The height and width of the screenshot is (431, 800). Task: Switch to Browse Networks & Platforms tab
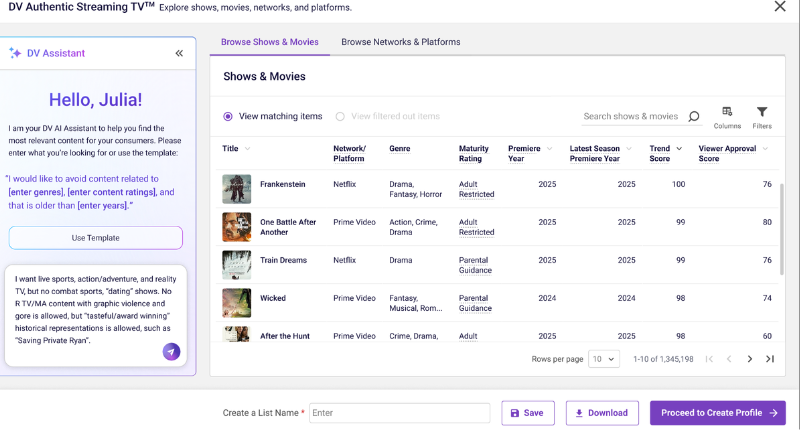click(x=400, y=42)
